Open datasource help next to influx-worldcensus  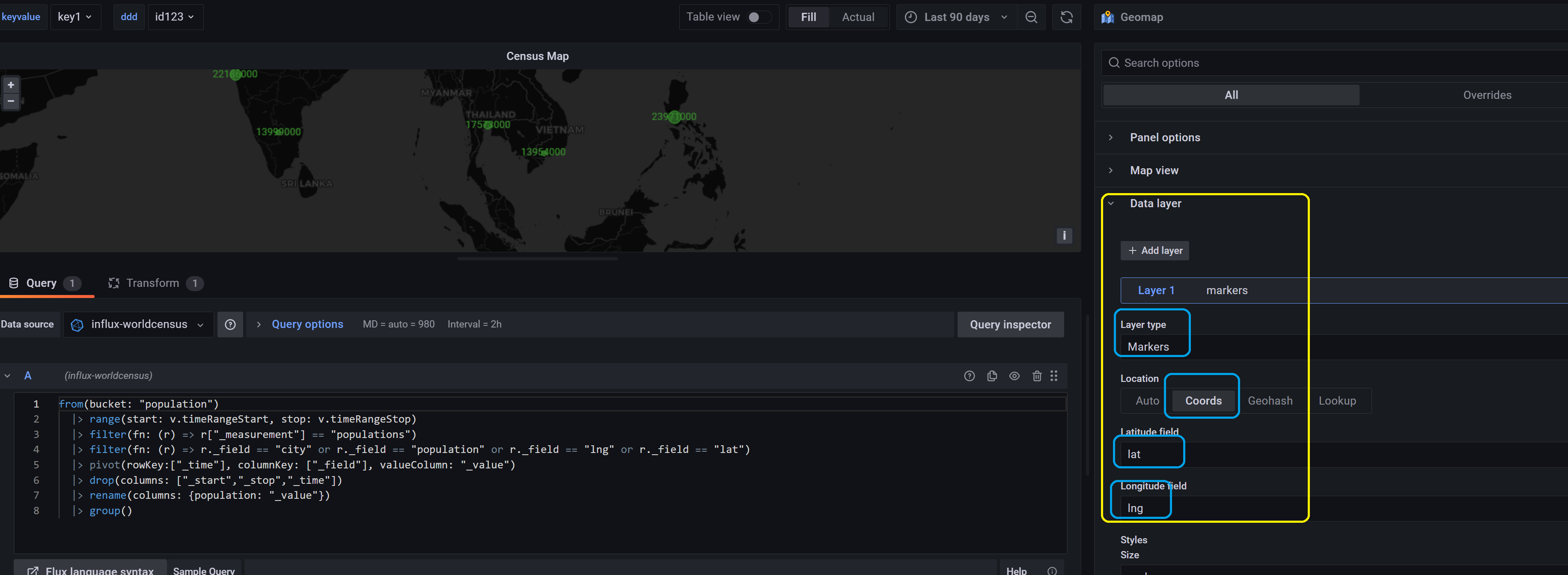coord(230,324)
